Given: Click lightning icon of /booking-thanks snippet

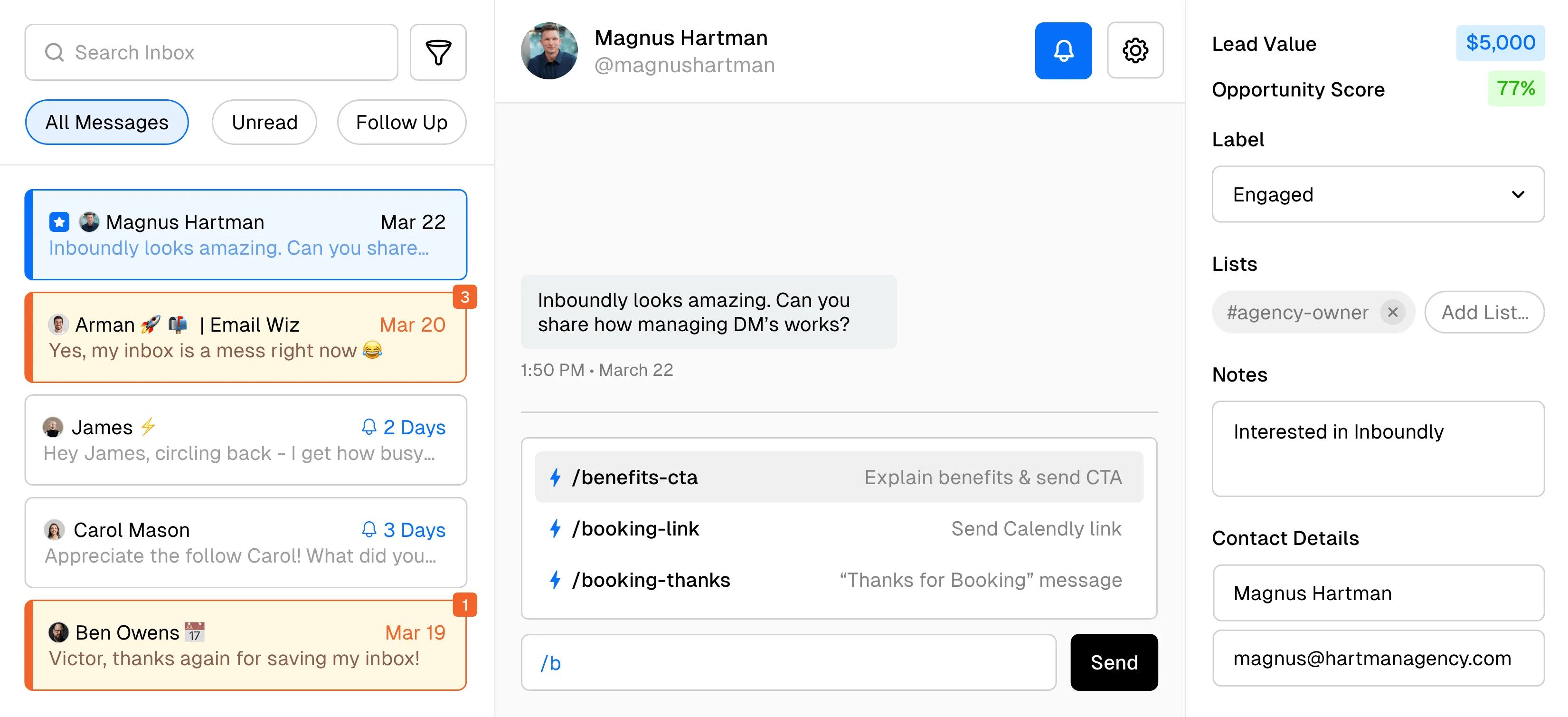Looking at the screenshot, I should click(x=555, y=579).
